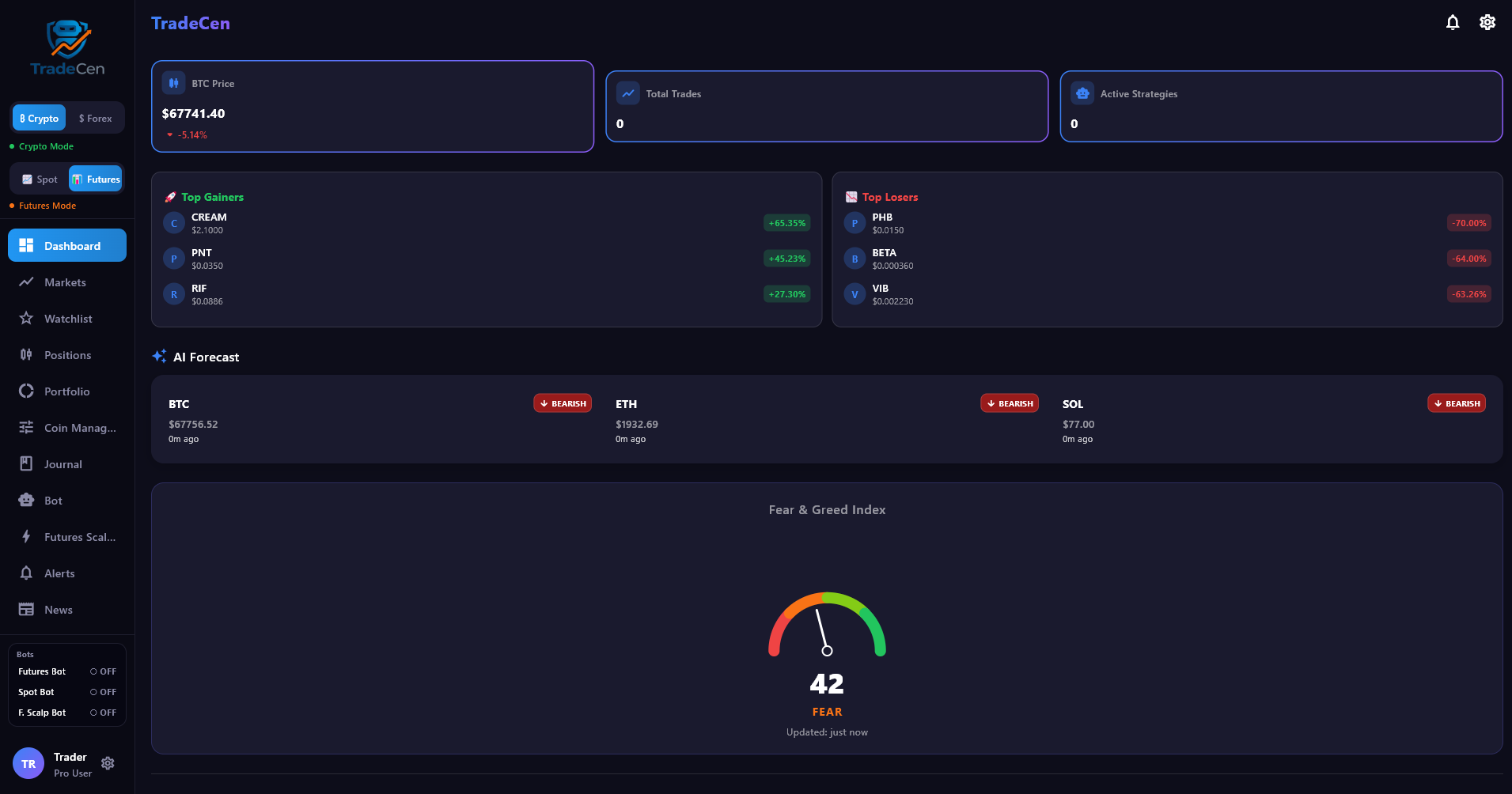The width and height of the screenshot is (1512, 794).
Task: Open user settings gear beside Trader
Action: pyautogui.click(x=108, y=763)
